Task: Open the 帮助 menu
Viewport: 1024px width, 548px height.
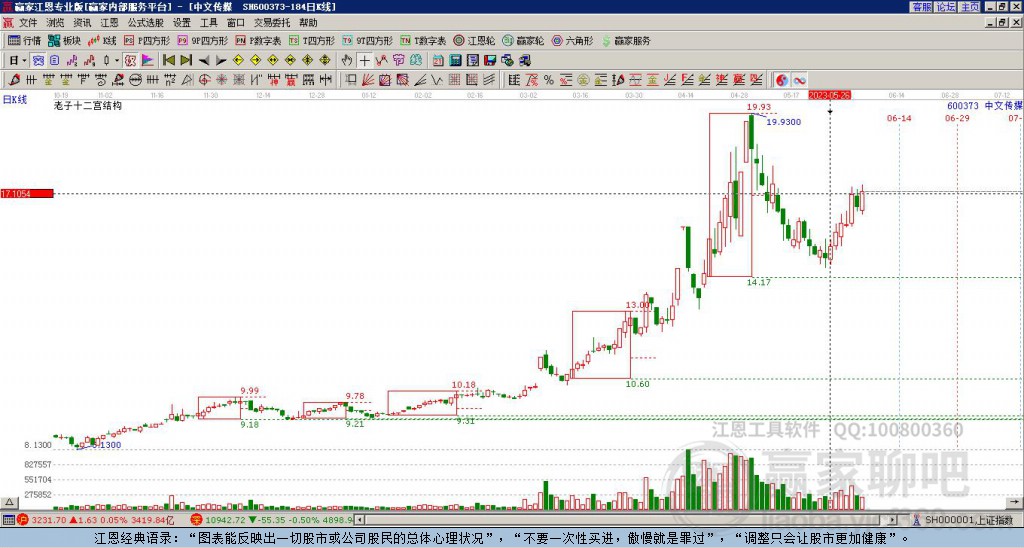Action: tap(308, 23)
